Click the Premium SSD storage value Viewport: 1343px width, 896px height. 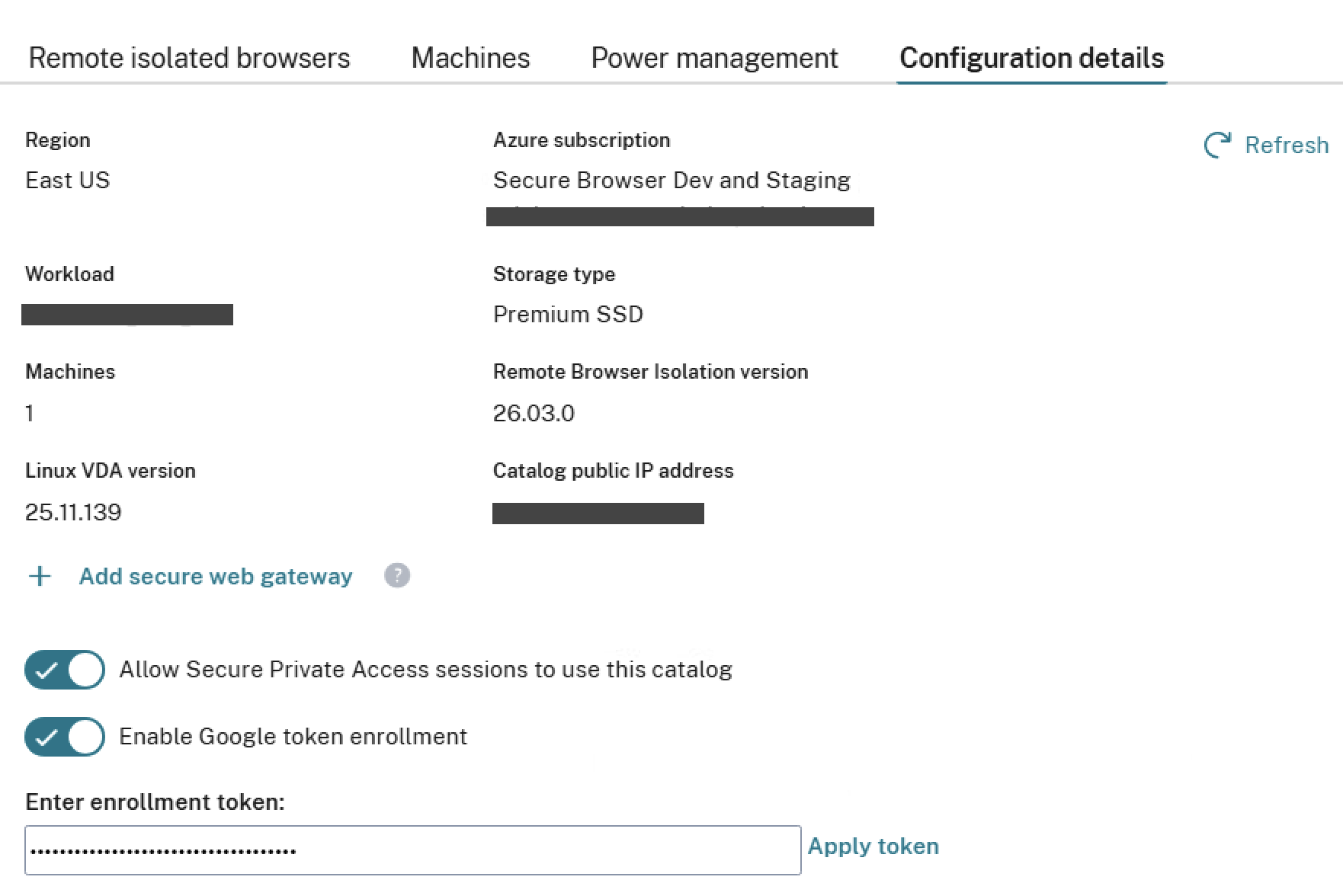[568, 314]
